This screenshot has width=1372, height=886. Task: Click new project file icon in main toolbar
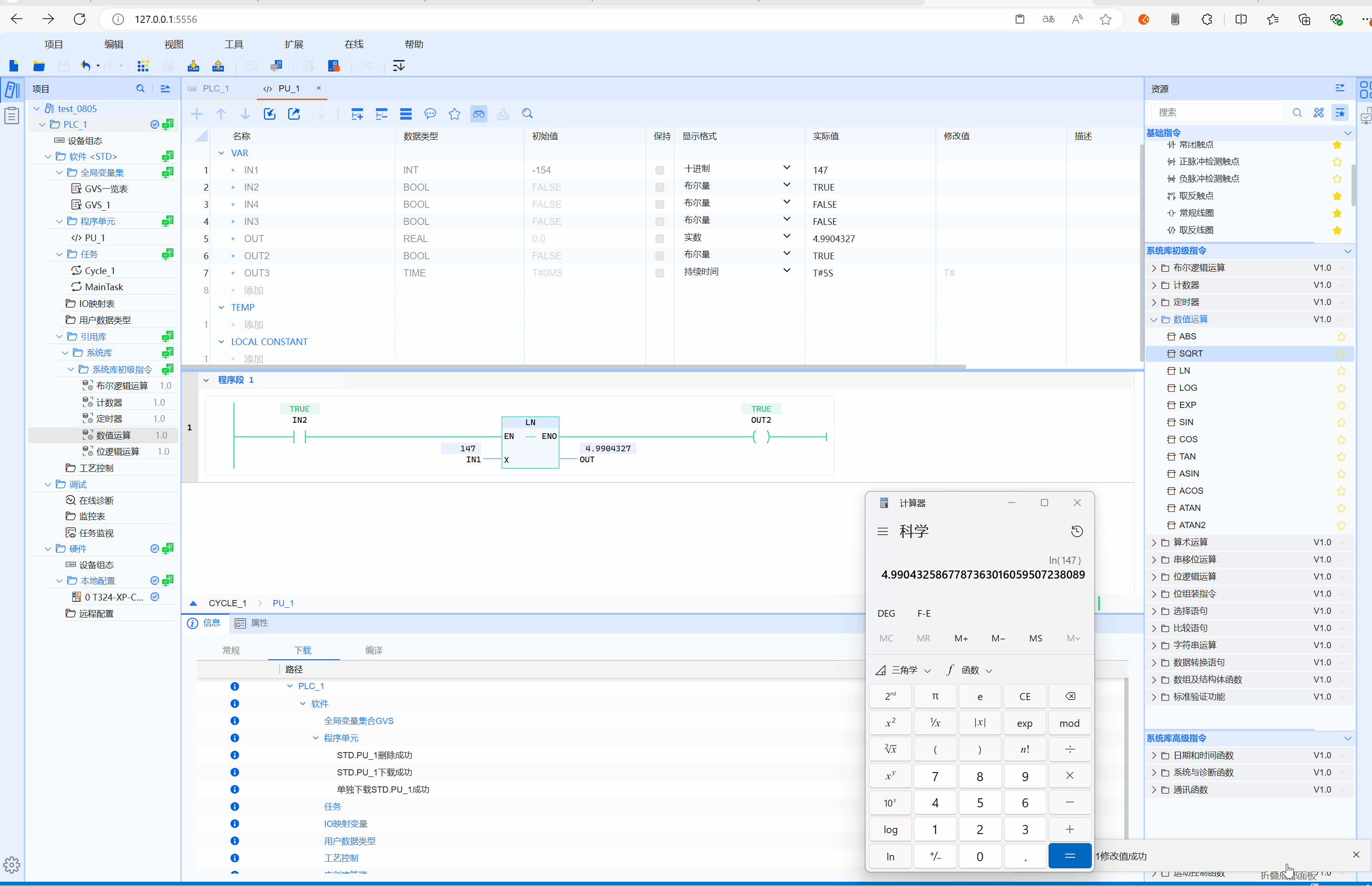point(14,66)
